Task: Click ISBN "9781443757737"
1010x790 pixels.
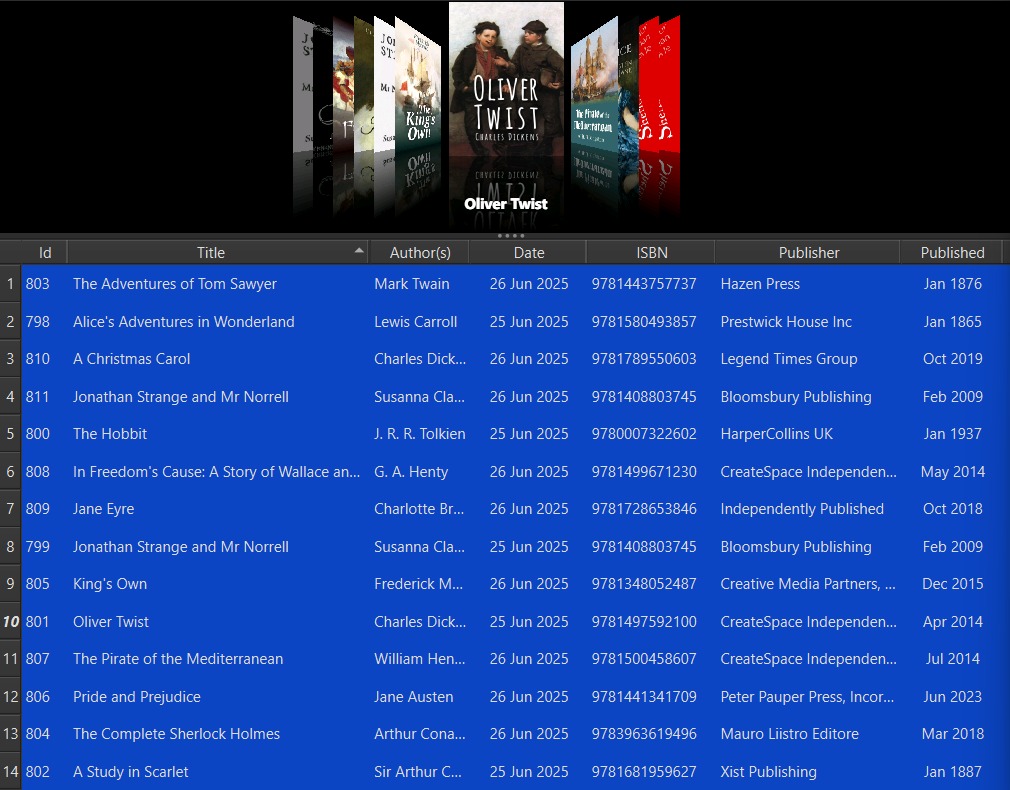Action: 644,284
